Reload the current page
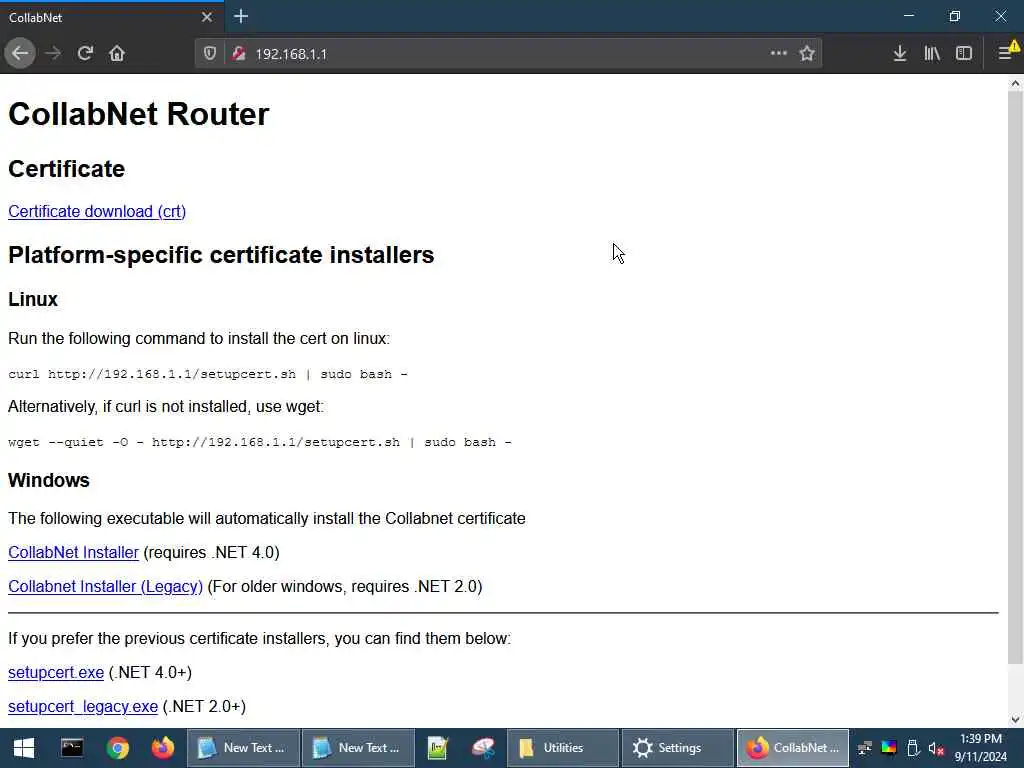1024x768 pixels. click(x=86, y=54)
